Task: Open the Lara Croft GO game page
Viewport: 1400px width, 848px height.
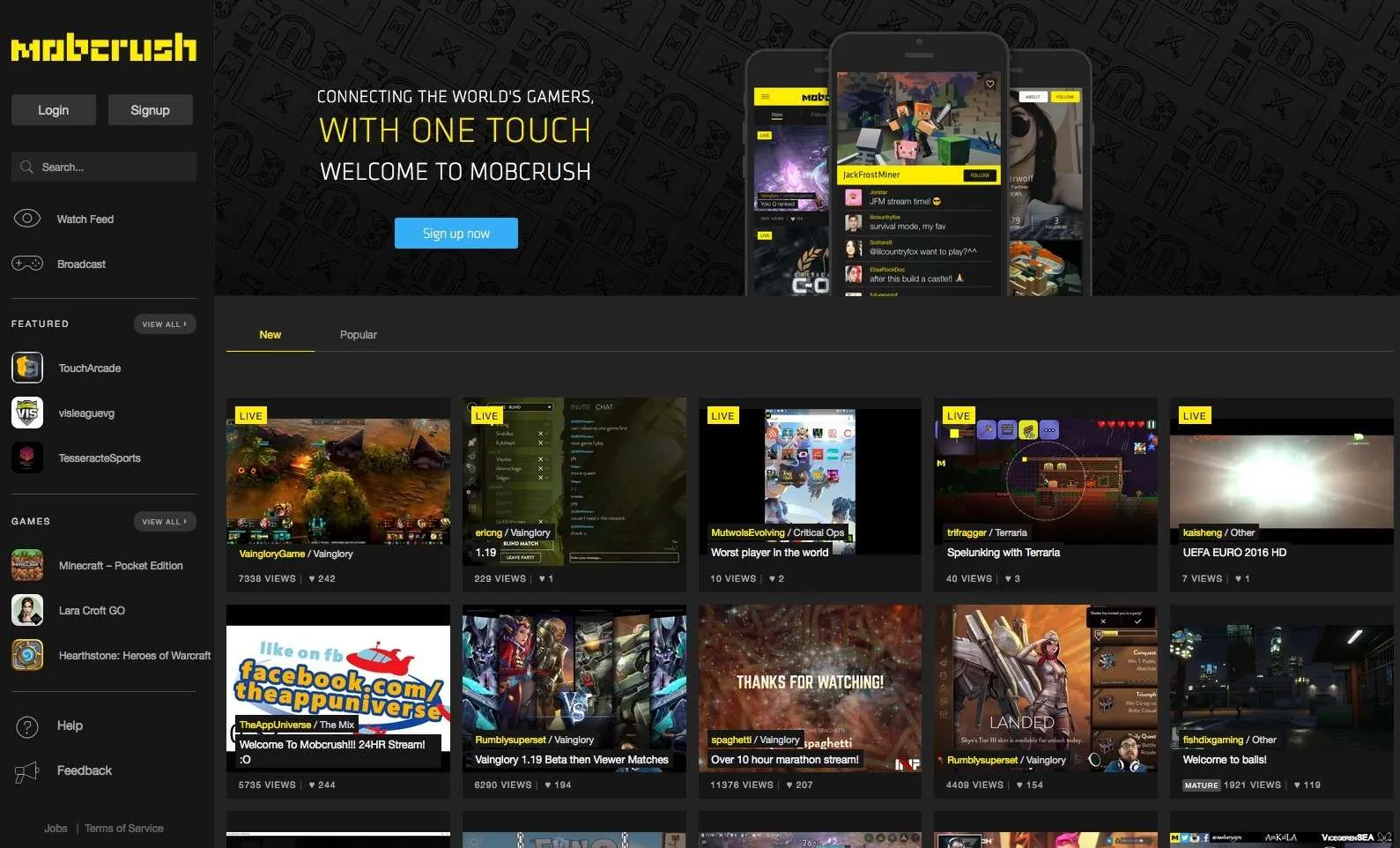Action: [92, 611]
